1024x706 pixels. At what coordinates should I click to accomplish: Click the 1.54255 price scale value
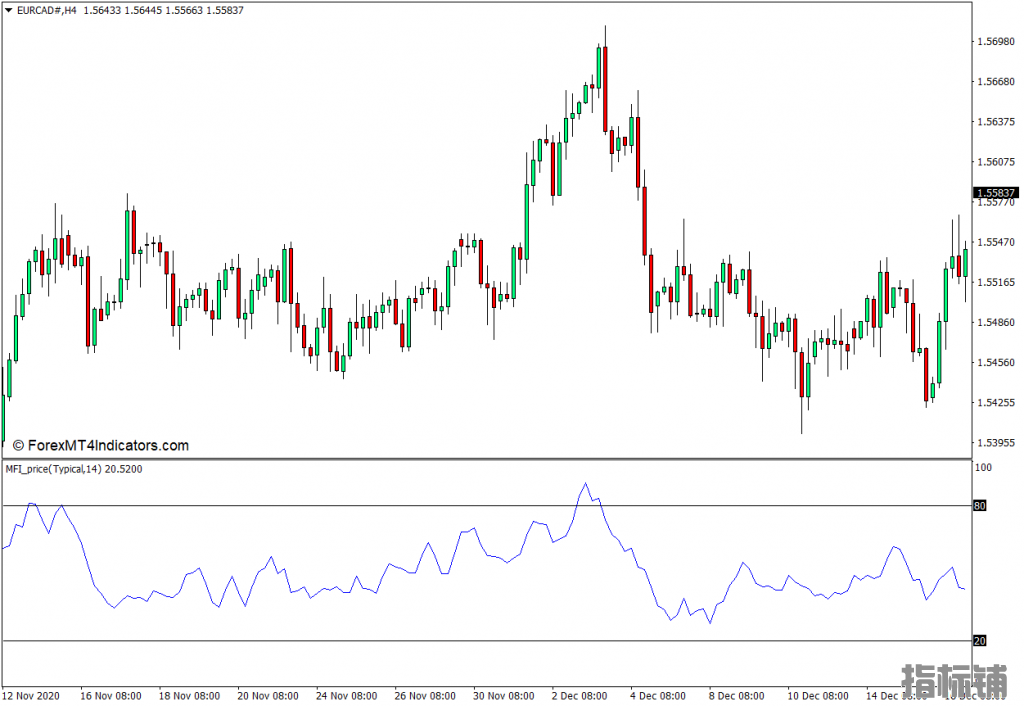[996, 403]
